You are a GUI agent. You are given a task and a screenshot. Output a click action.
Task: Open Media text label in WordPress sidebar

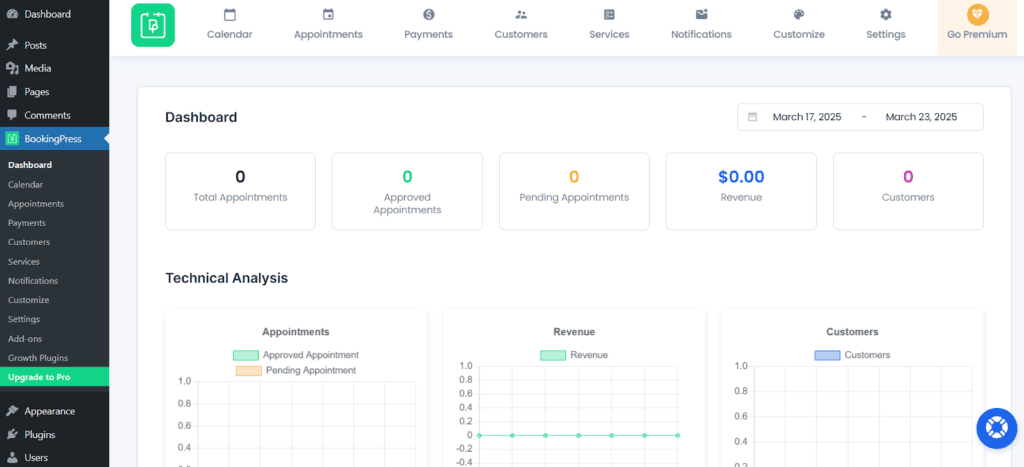click(x=38, y=69)
